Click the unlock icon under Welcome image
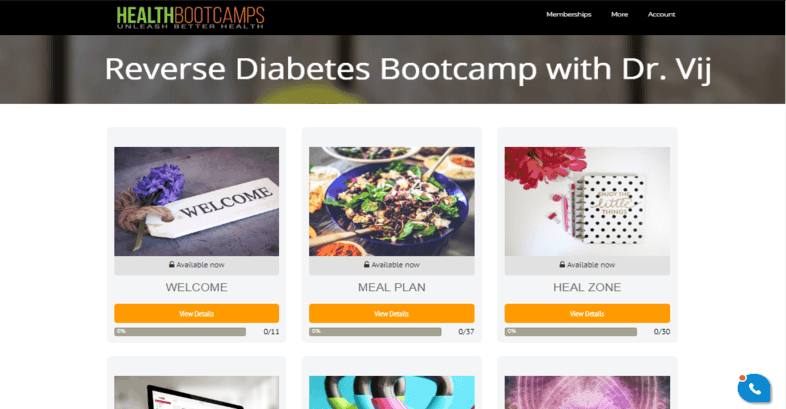The image size is (786, 409). (x=171, y=265)
